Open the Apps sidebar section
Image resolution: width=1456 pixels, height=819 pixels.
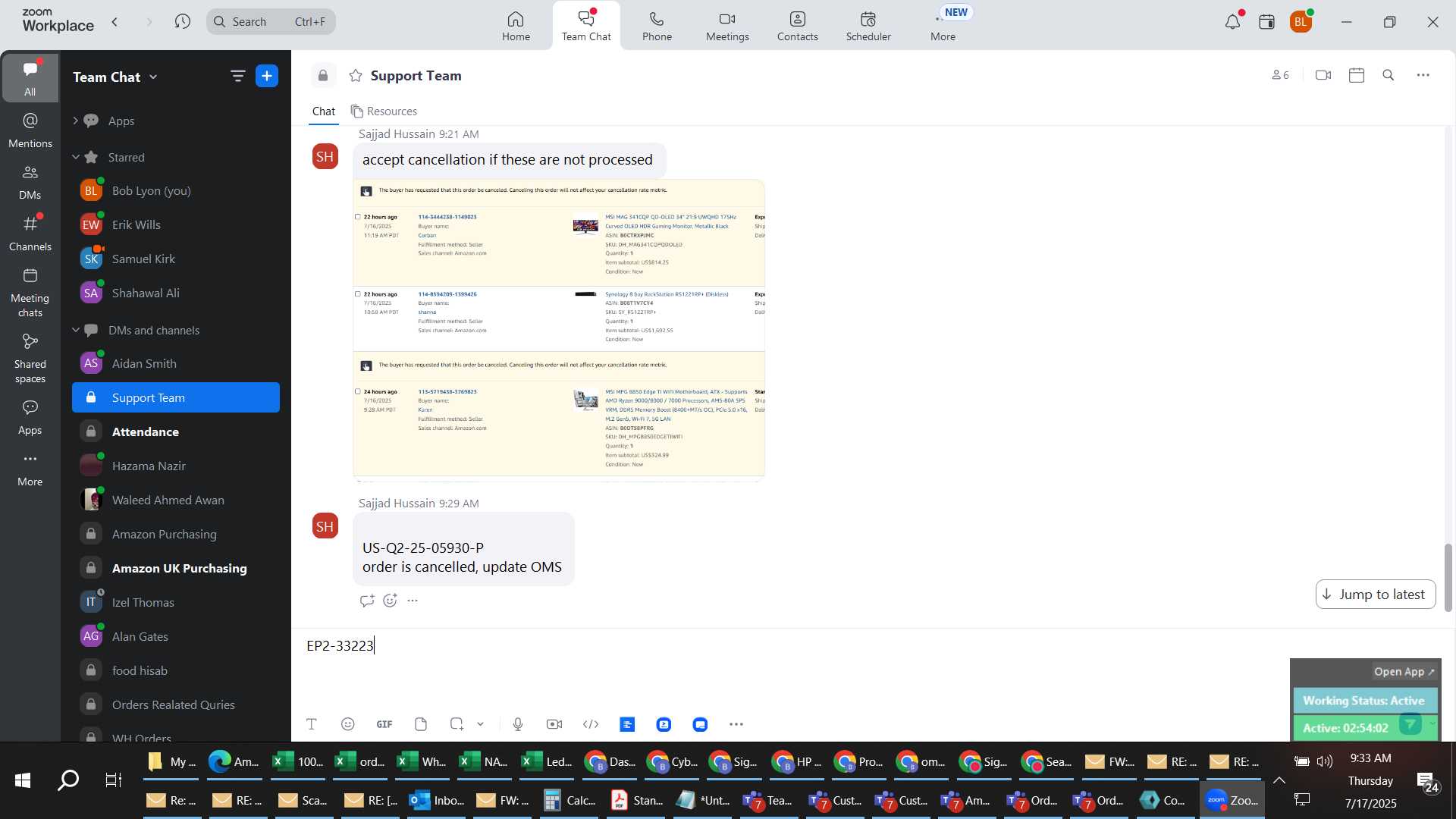click(30, 417)
